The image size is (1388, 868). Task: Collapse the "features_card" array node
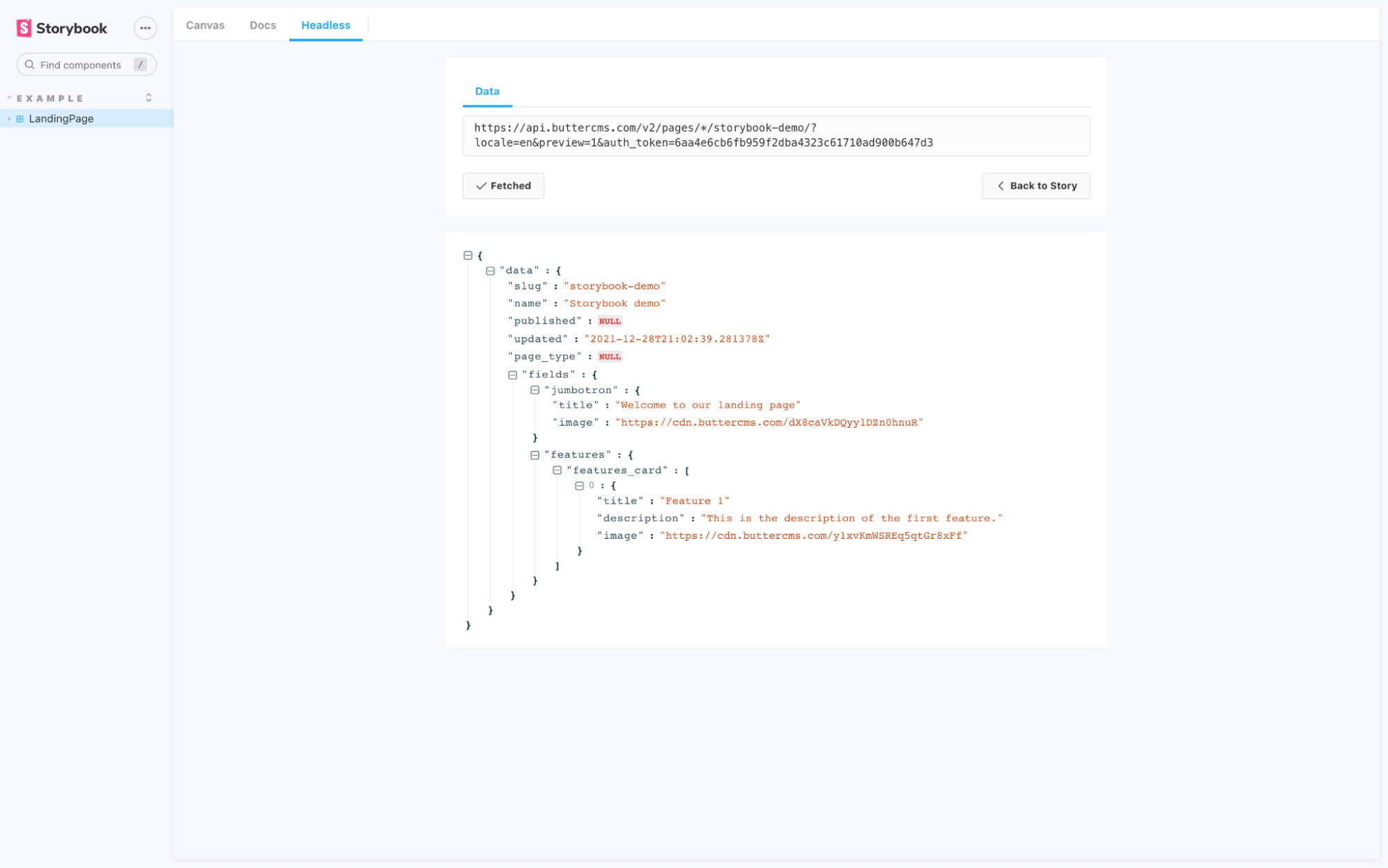pyautogui.click(x=557, y=471)
